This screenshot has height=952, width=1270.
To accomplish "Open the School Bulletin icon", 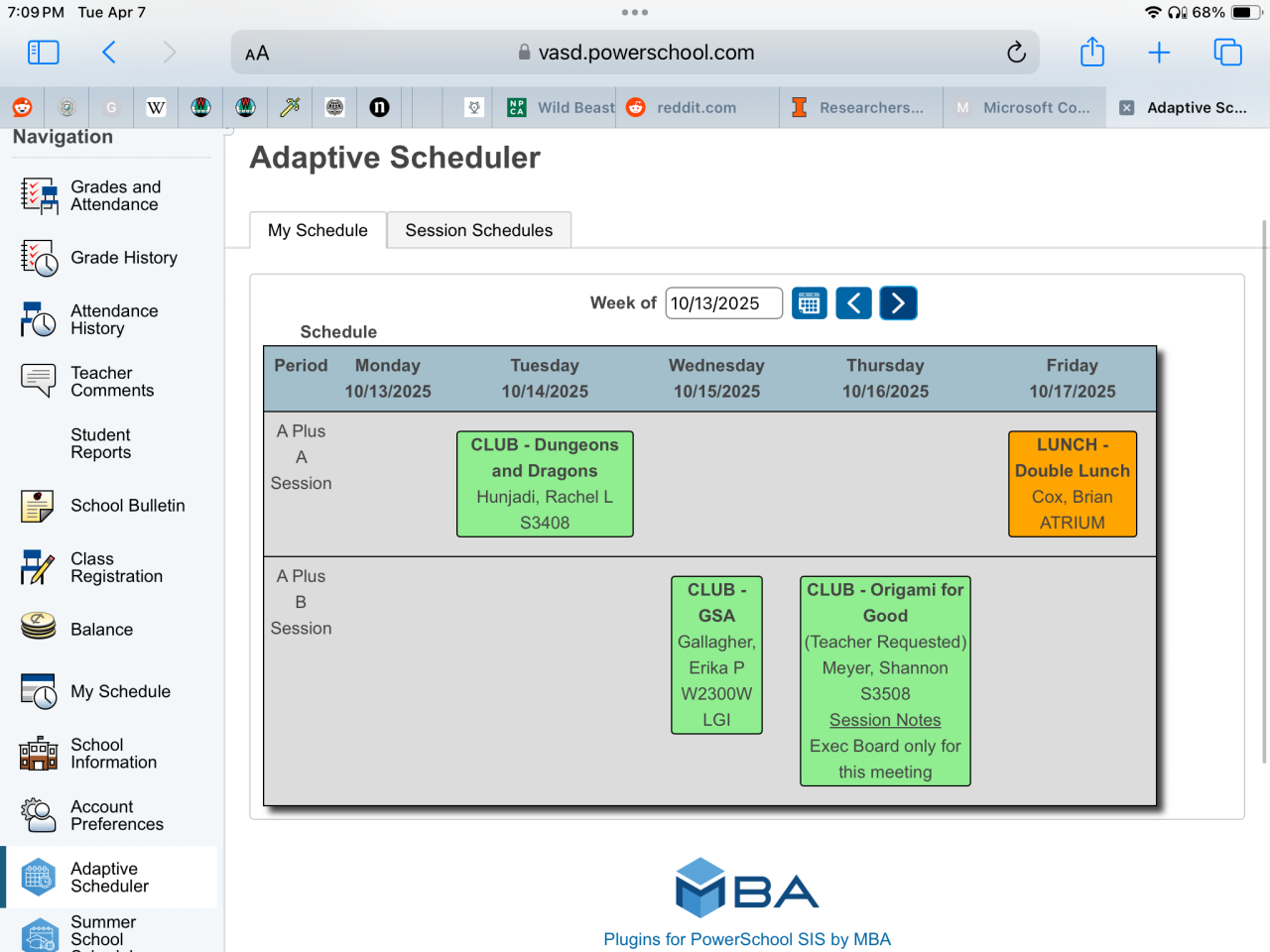I will (x=38, y=506).
